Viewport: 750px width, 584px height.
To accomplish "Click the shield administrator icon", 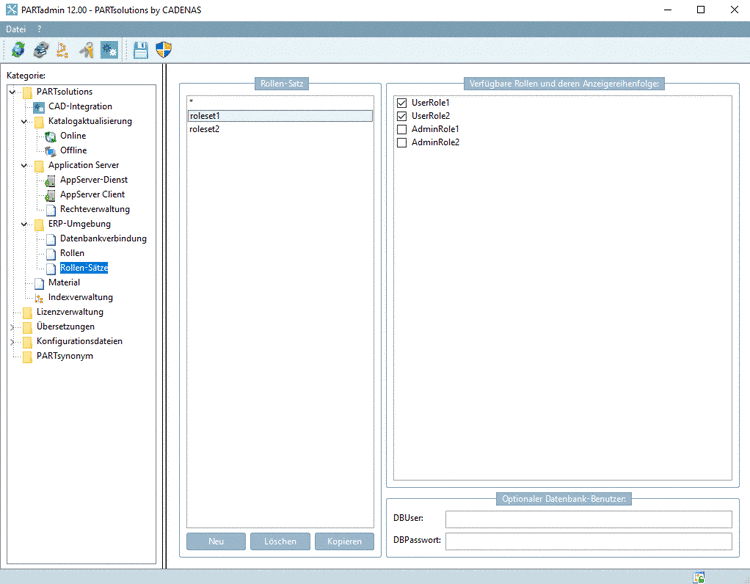I will point(164,49).
